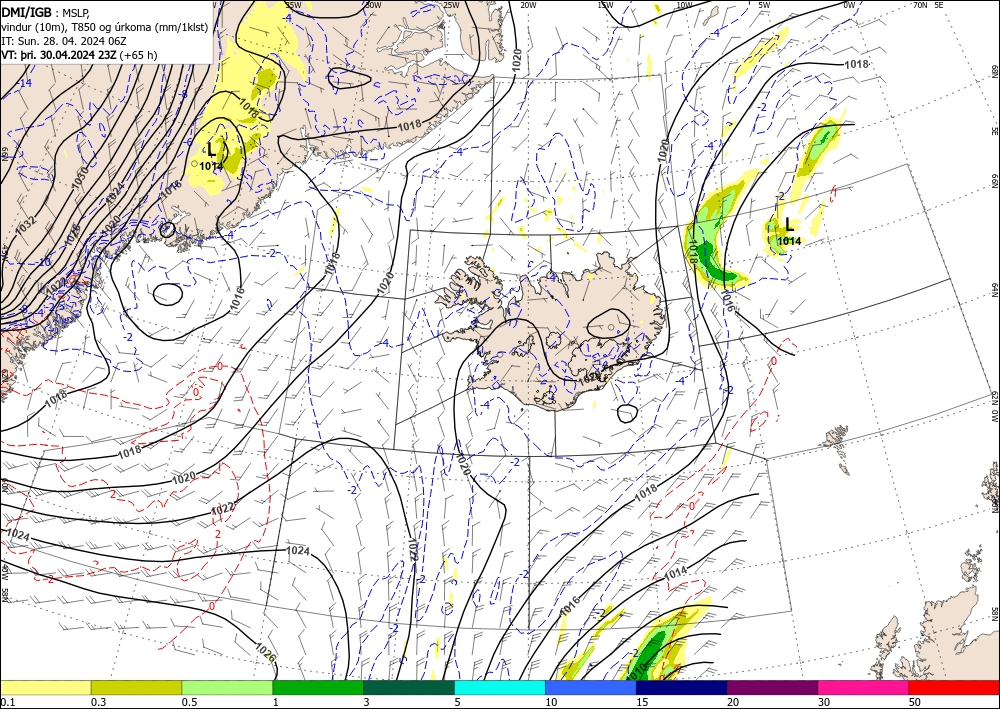Click the purple legend swatch for 20 mm
Image resolution: width=1000 pixels, height=709 pixels.
[x=772, y=687]
